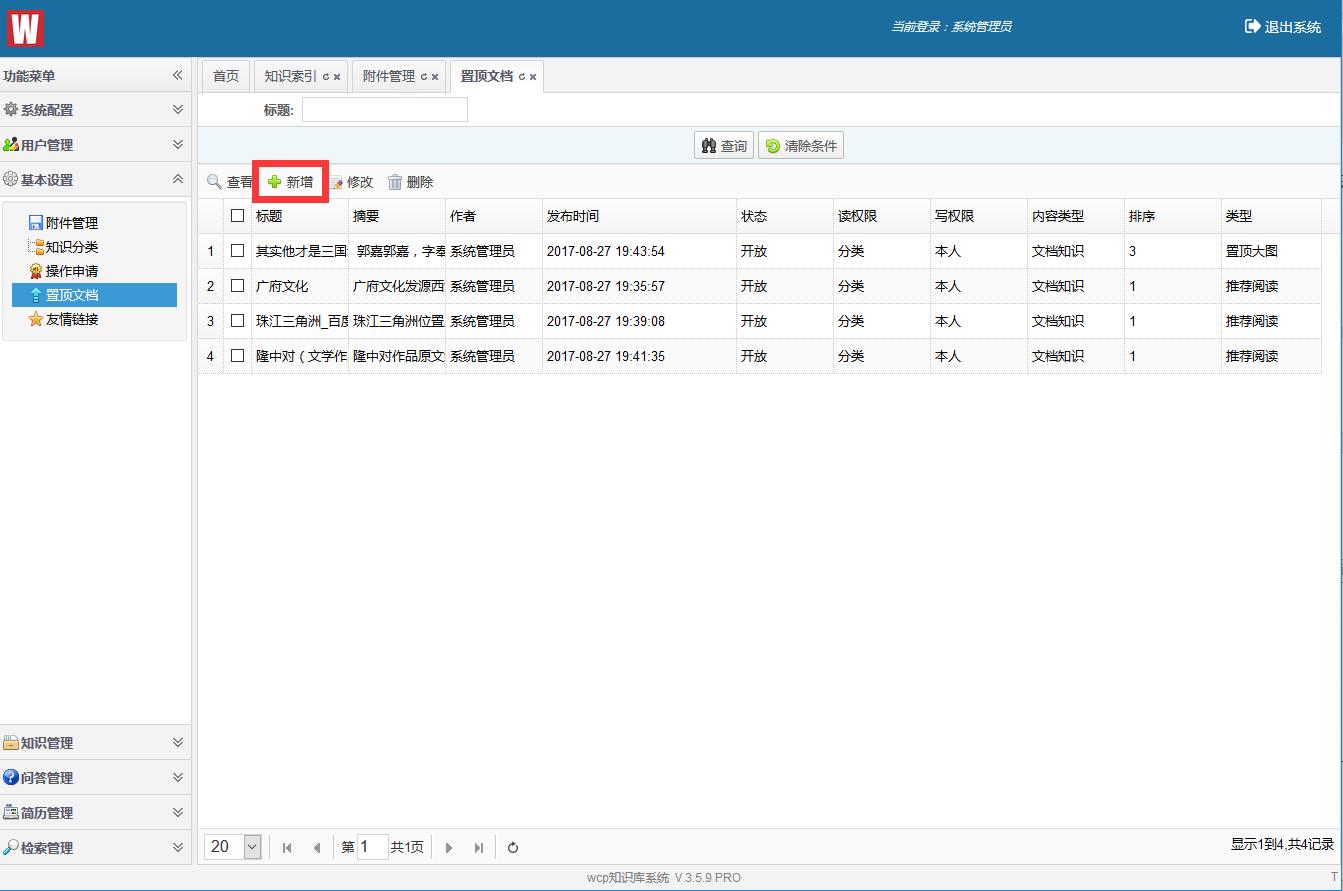
Task: Close the 知识索引 tab
Action: 337,77
